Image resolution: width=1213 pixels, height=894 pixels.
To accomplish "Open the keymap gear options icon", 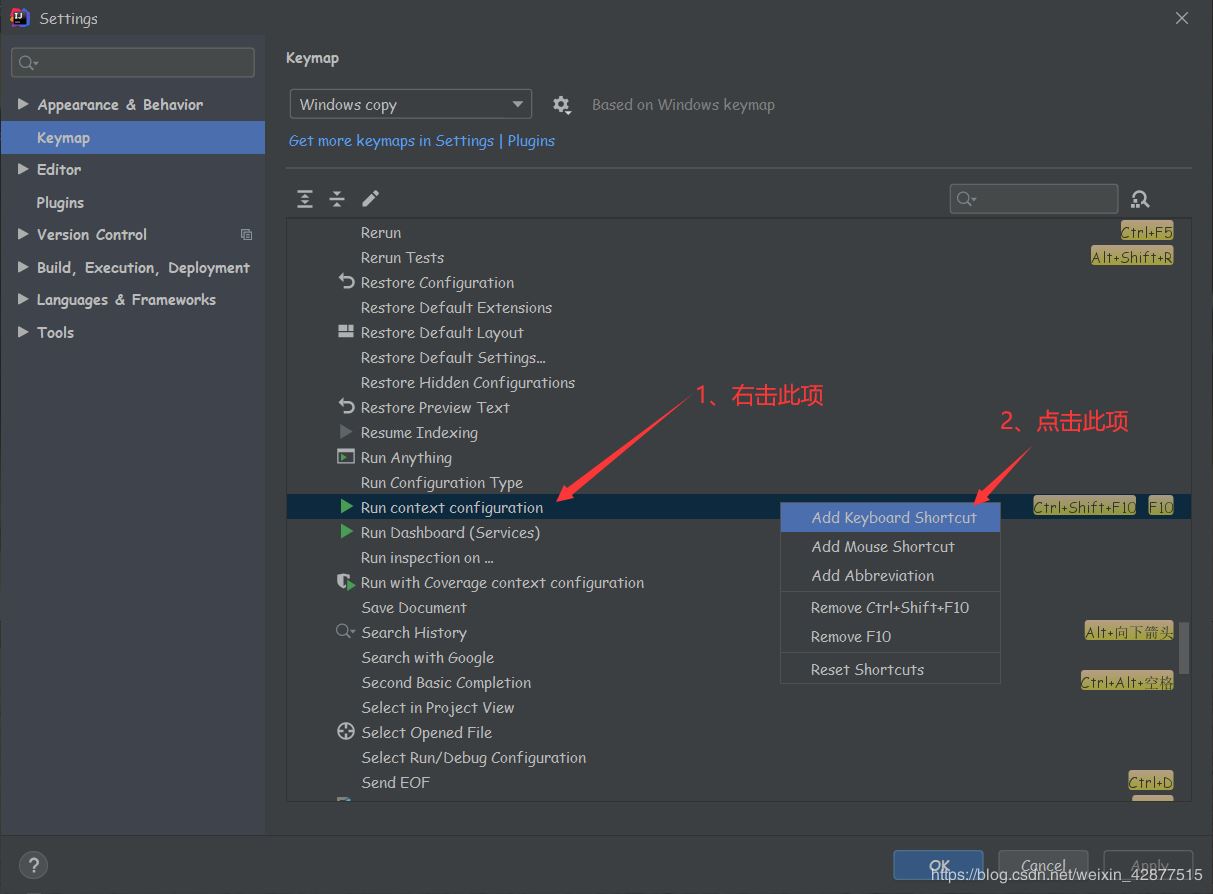I will click(562, 105).
